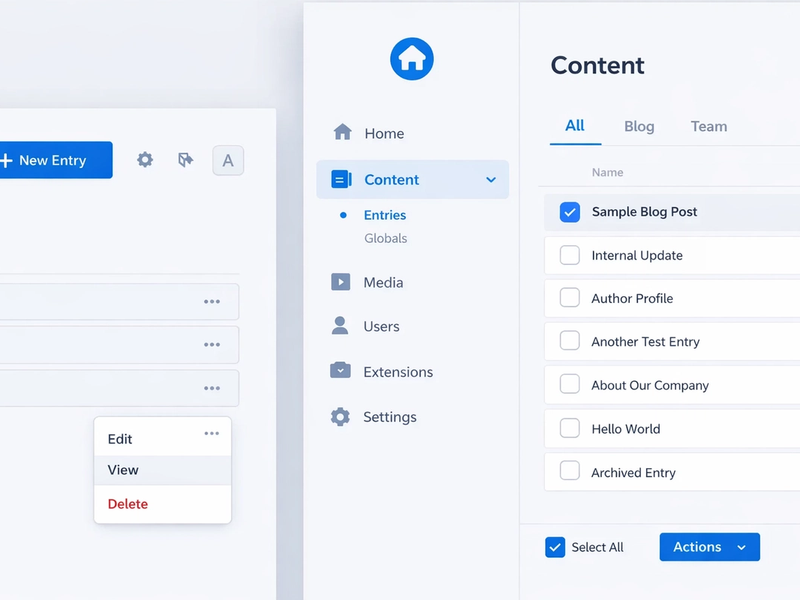The width and height of the screenshot is (800, 600).
Task: Switch to the All tab
Action: point(575,126)
